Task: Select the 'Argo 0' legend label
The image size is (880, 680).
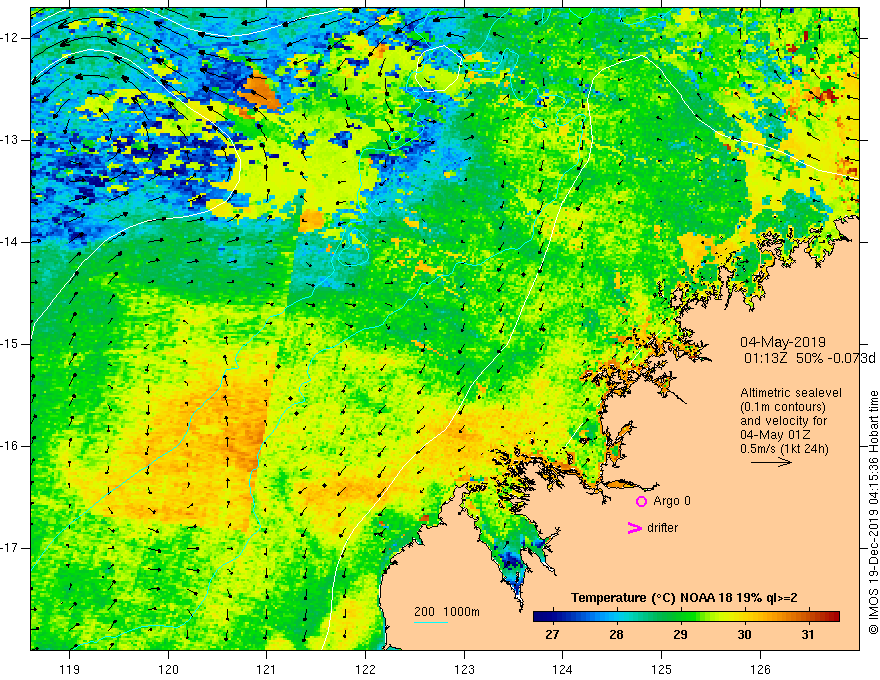Action: point(672,500)
